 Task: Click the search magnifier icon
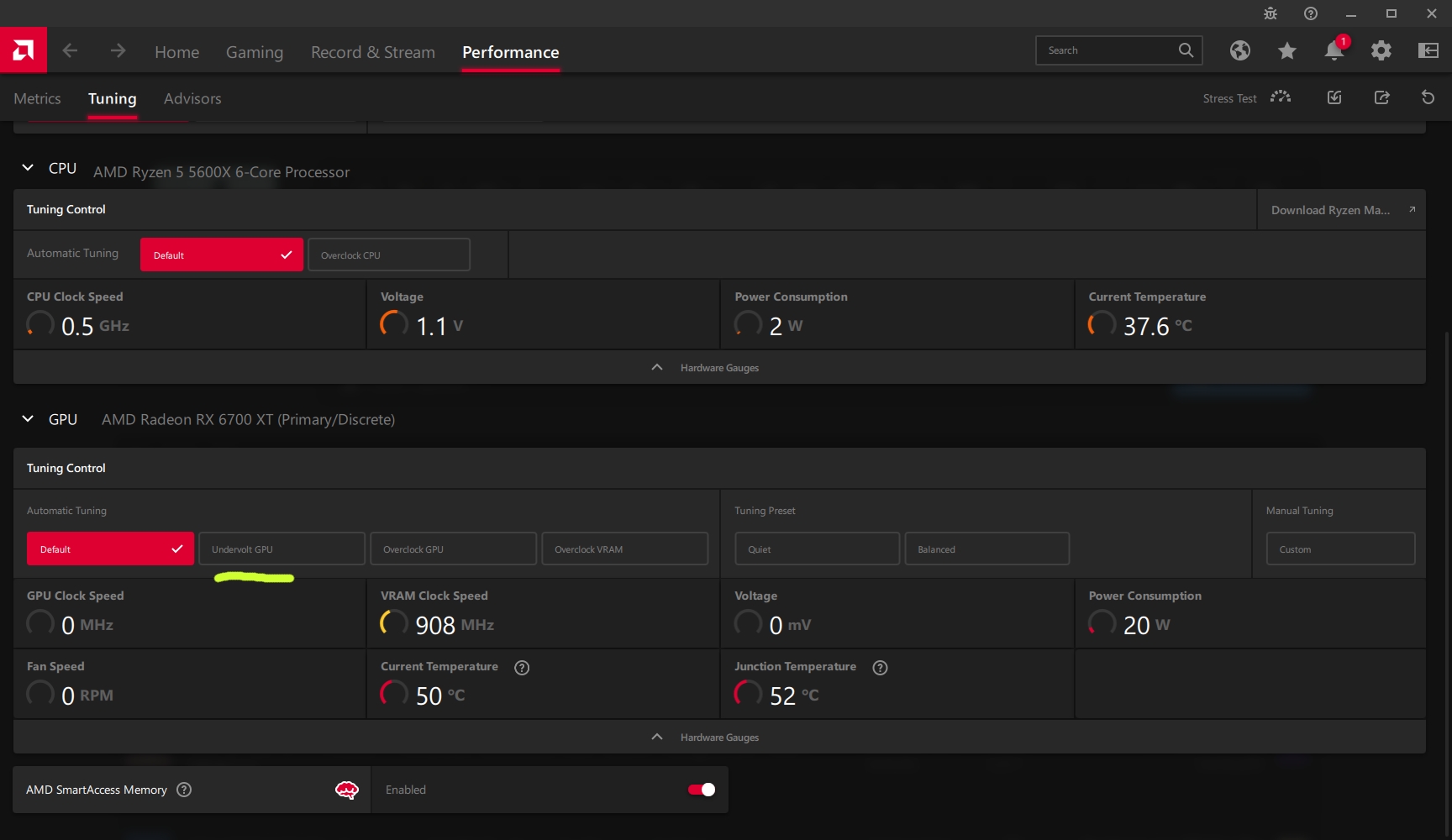1186,50
